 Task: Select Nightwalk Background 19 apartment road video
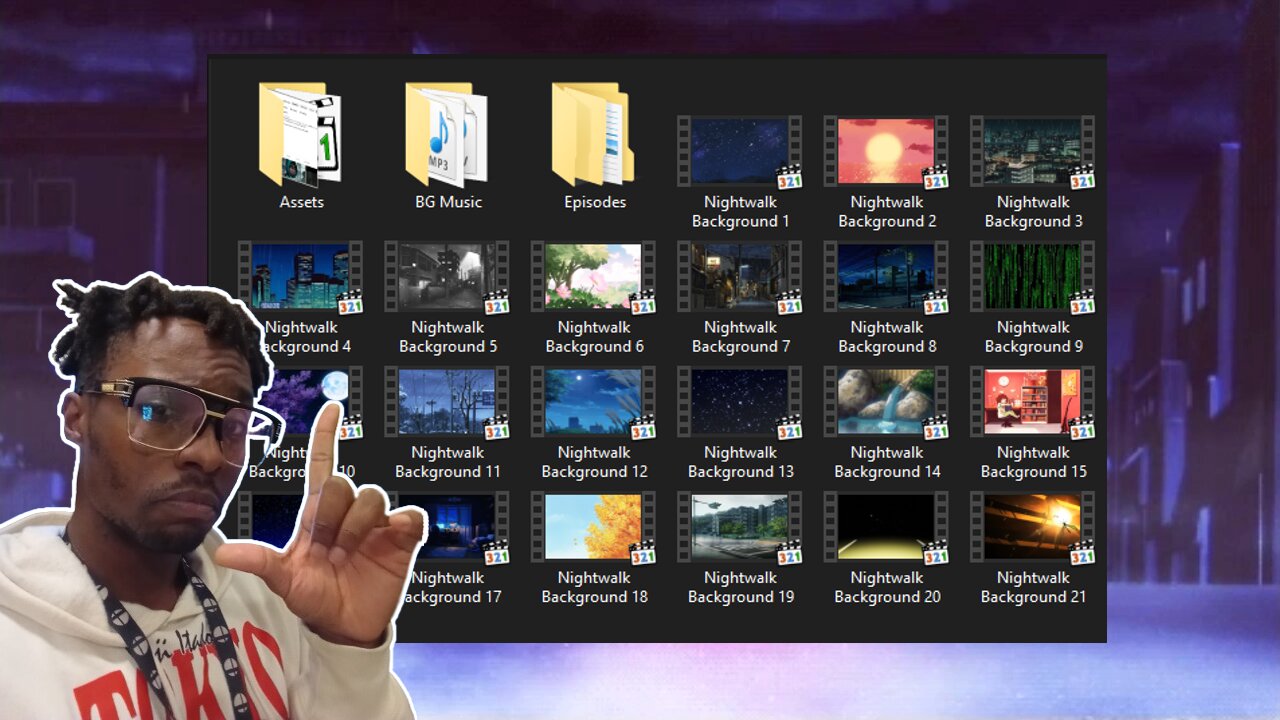(x=740, y=526)
